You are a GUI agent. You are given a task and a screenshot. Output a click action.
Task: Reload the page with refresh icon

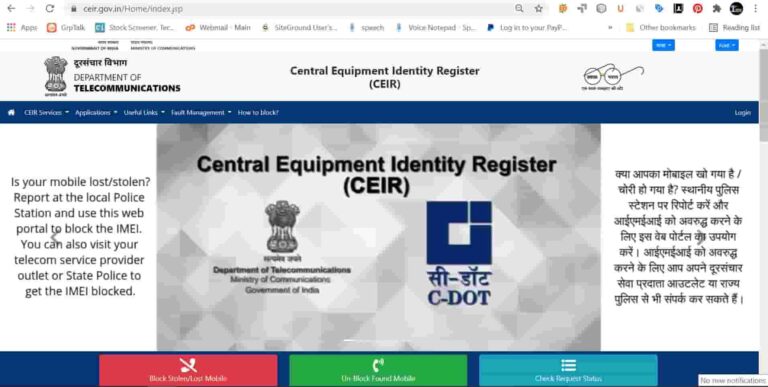pos(49,8)
